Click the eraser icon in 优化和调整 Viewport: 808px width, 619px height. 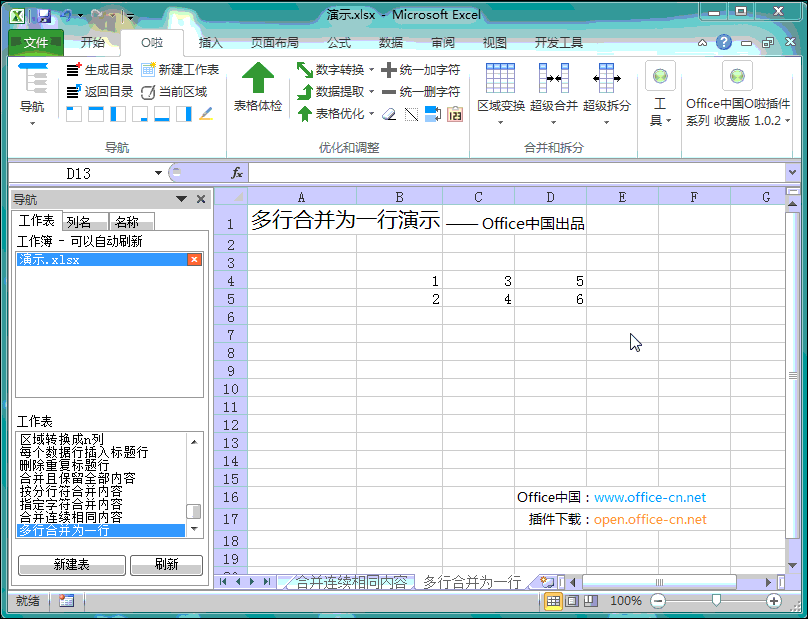(389, 114)
